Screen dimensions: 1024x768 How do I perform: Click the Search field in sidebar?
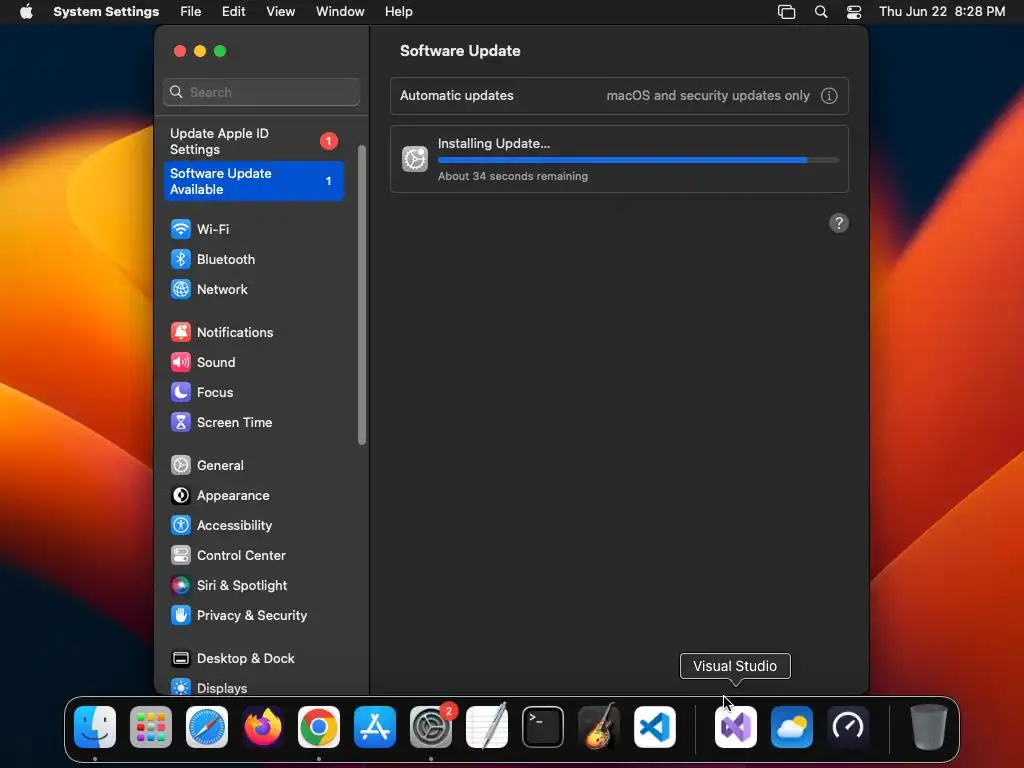[261, 92]
